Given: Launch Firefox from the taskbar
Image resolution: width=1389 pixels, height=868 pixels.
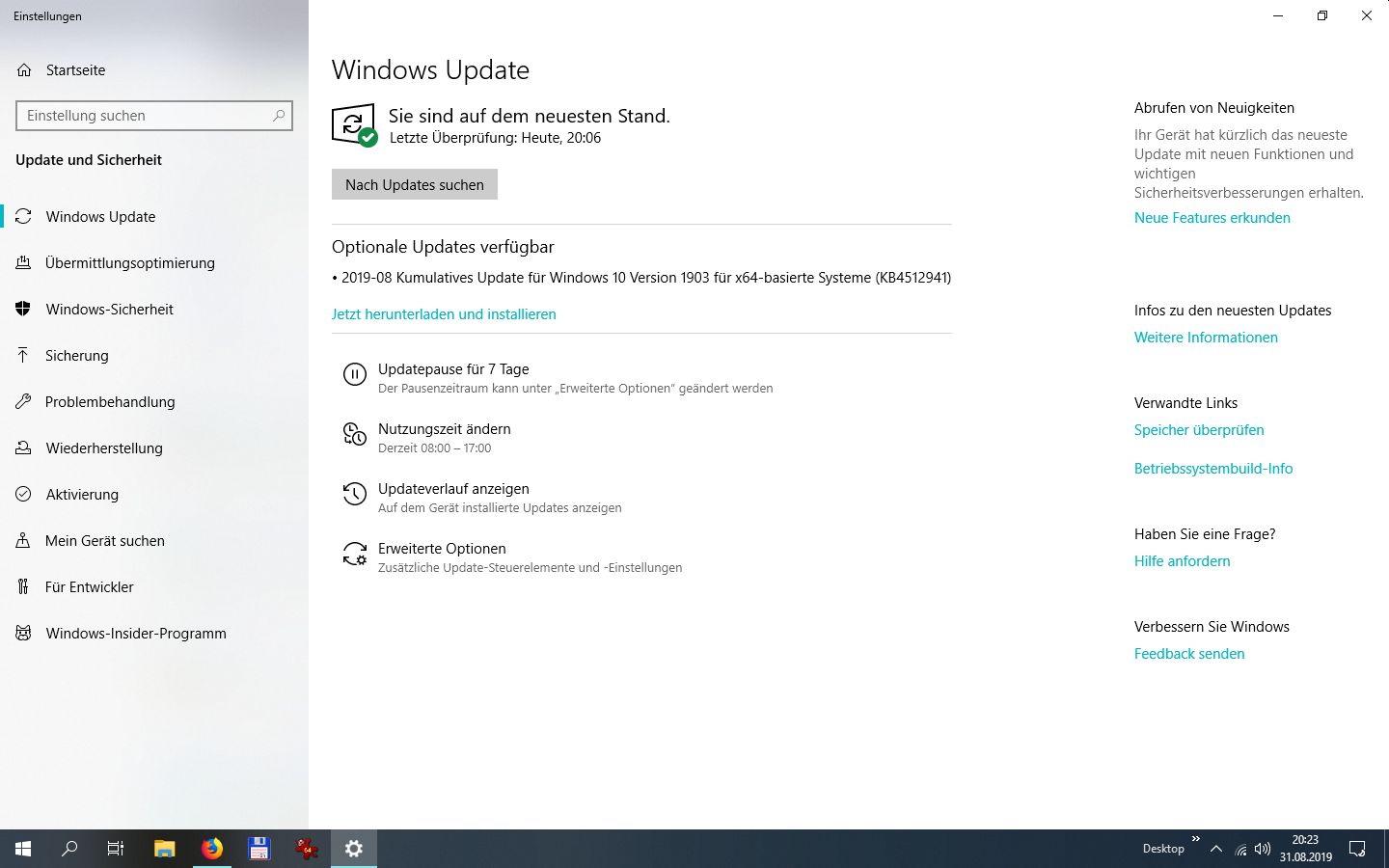Looking at the screenshot, I should (x=212, y=849).
